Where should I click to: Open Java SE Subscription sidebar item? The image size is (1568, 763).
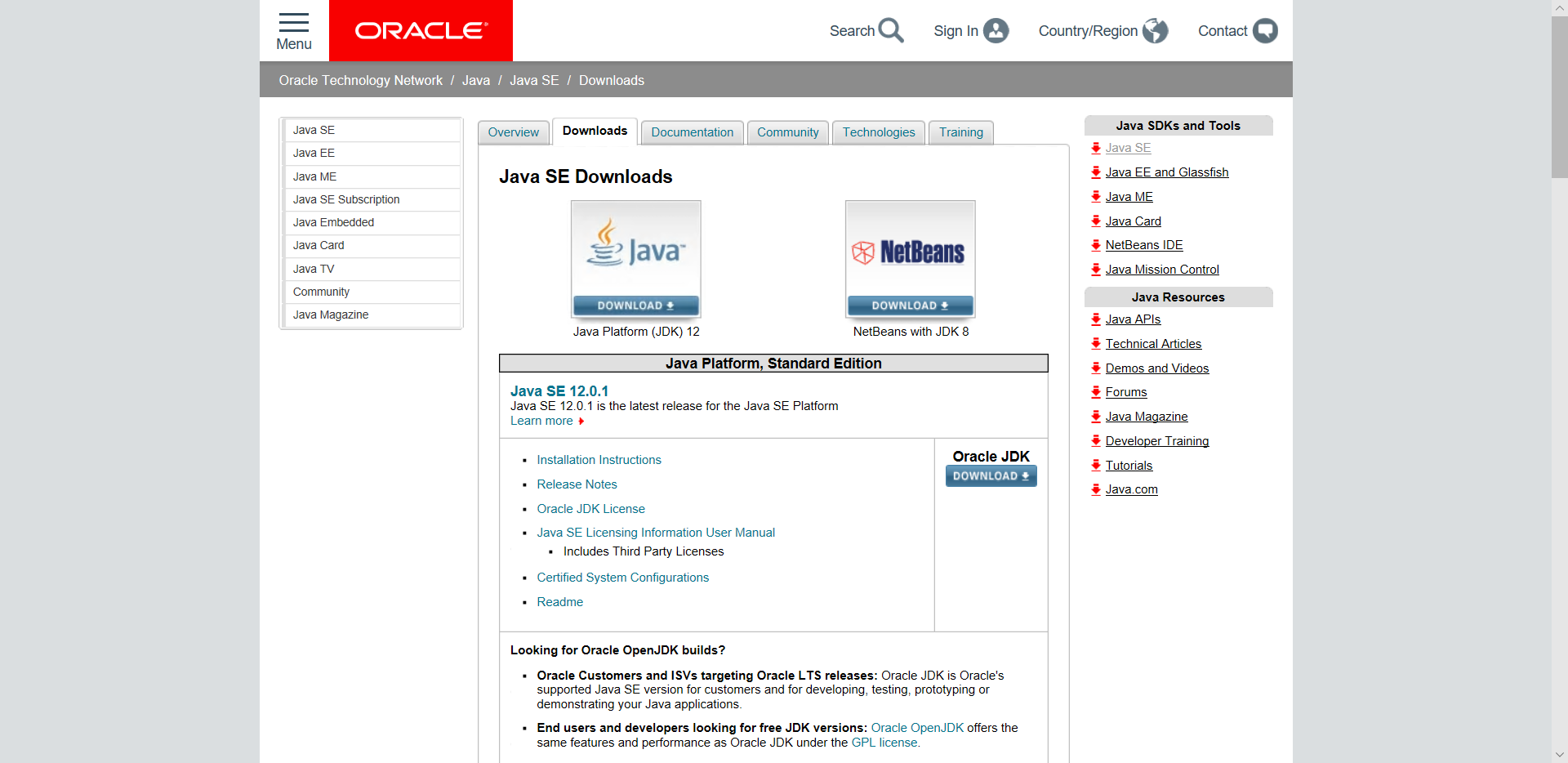[x=372, y=199]
